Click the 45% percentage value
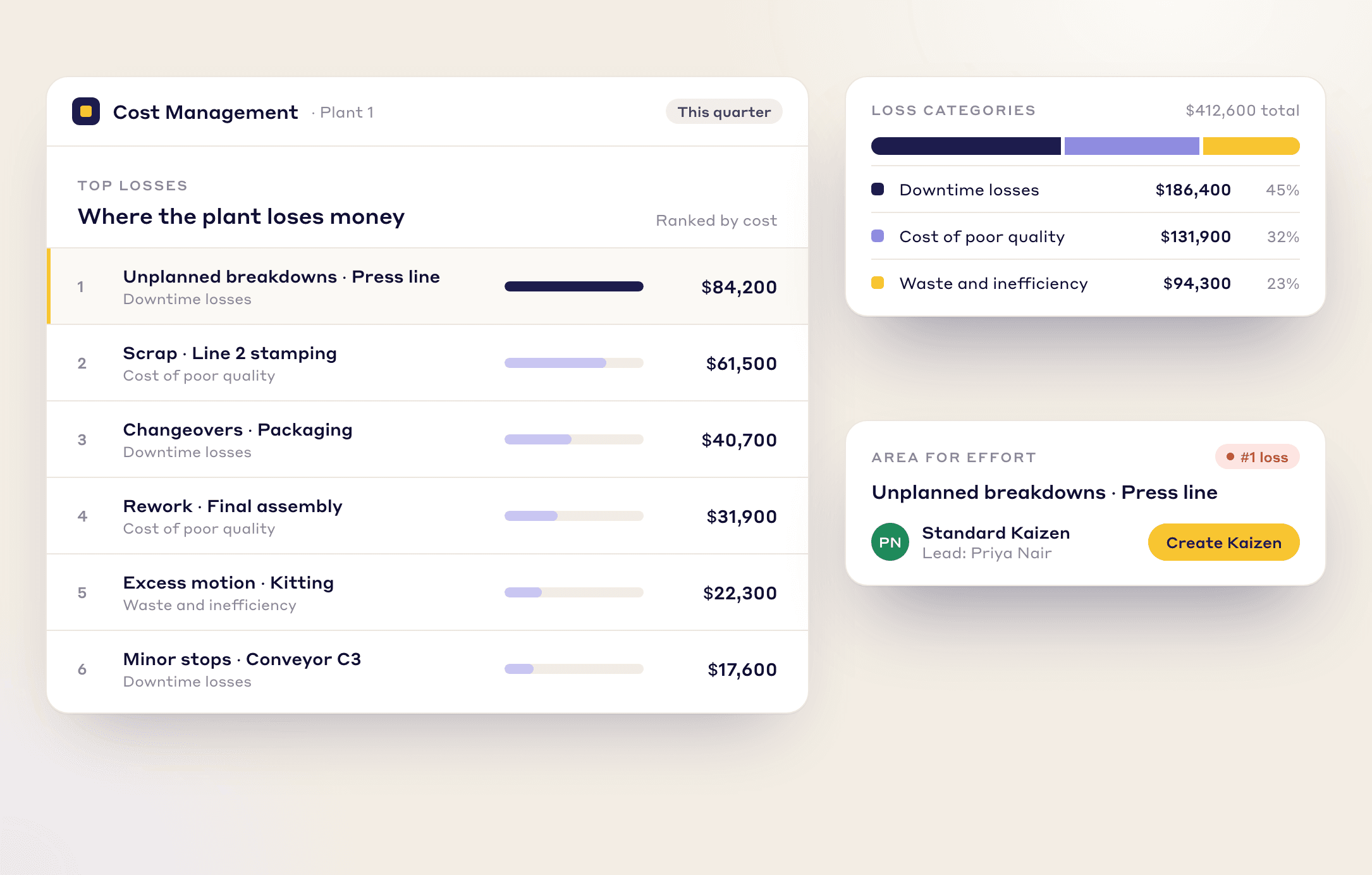 tap(1283, 190)
